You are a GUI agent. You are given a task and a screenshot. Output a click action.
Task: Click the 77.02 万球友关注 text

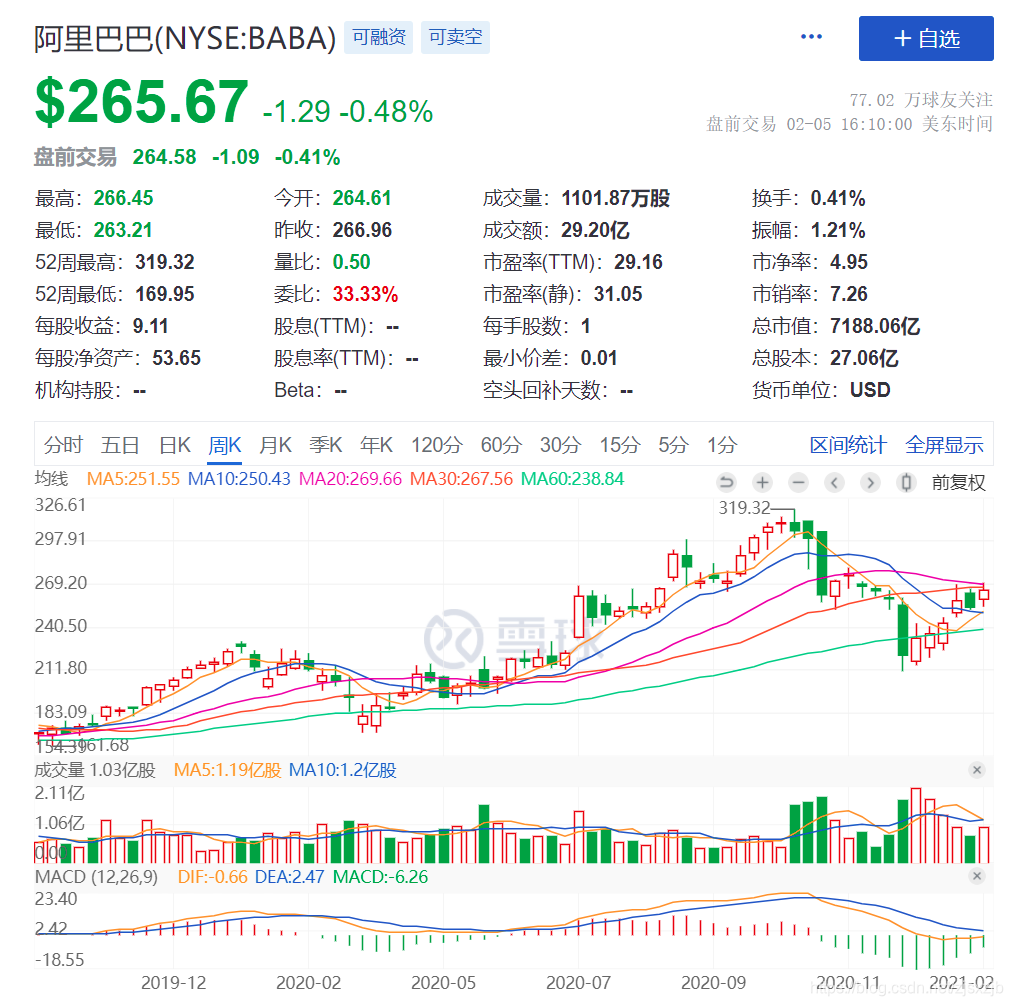click(x=921, y=100)
